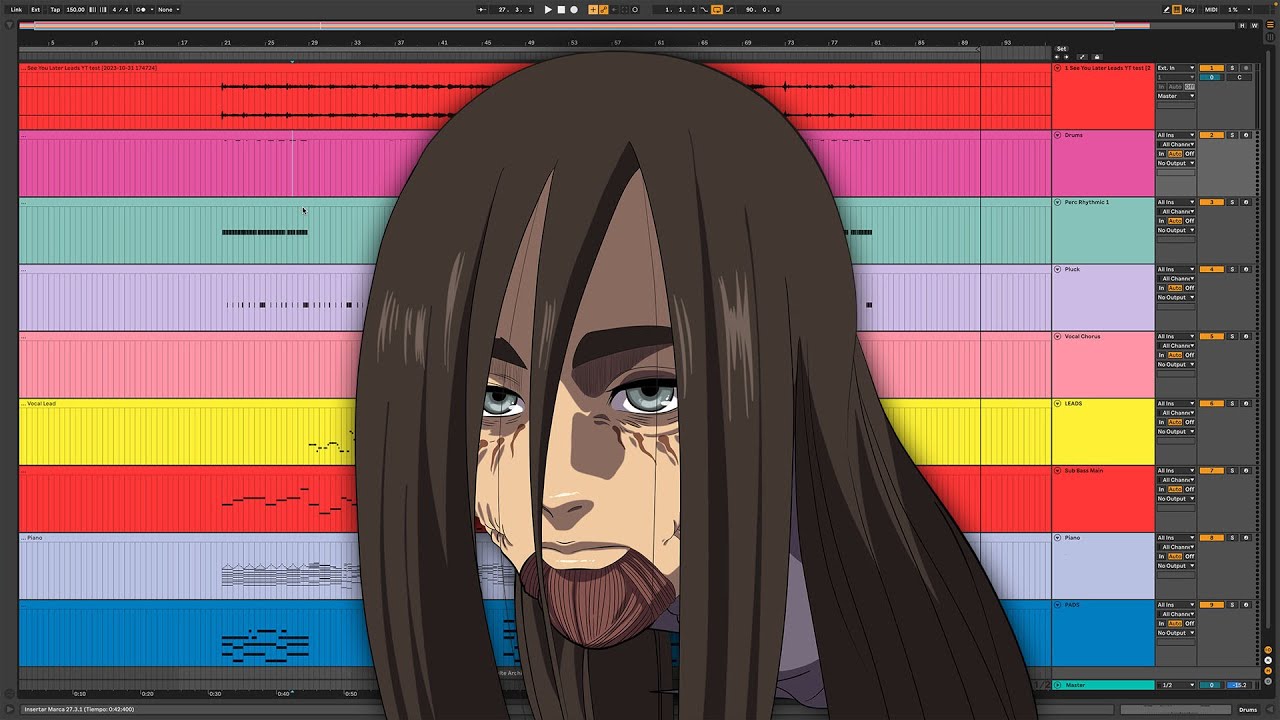This screenshot has height=720, width=1280.
Task: Arm the Drums track for recording
Action: pyautogui.click(x=1246, y=135)
